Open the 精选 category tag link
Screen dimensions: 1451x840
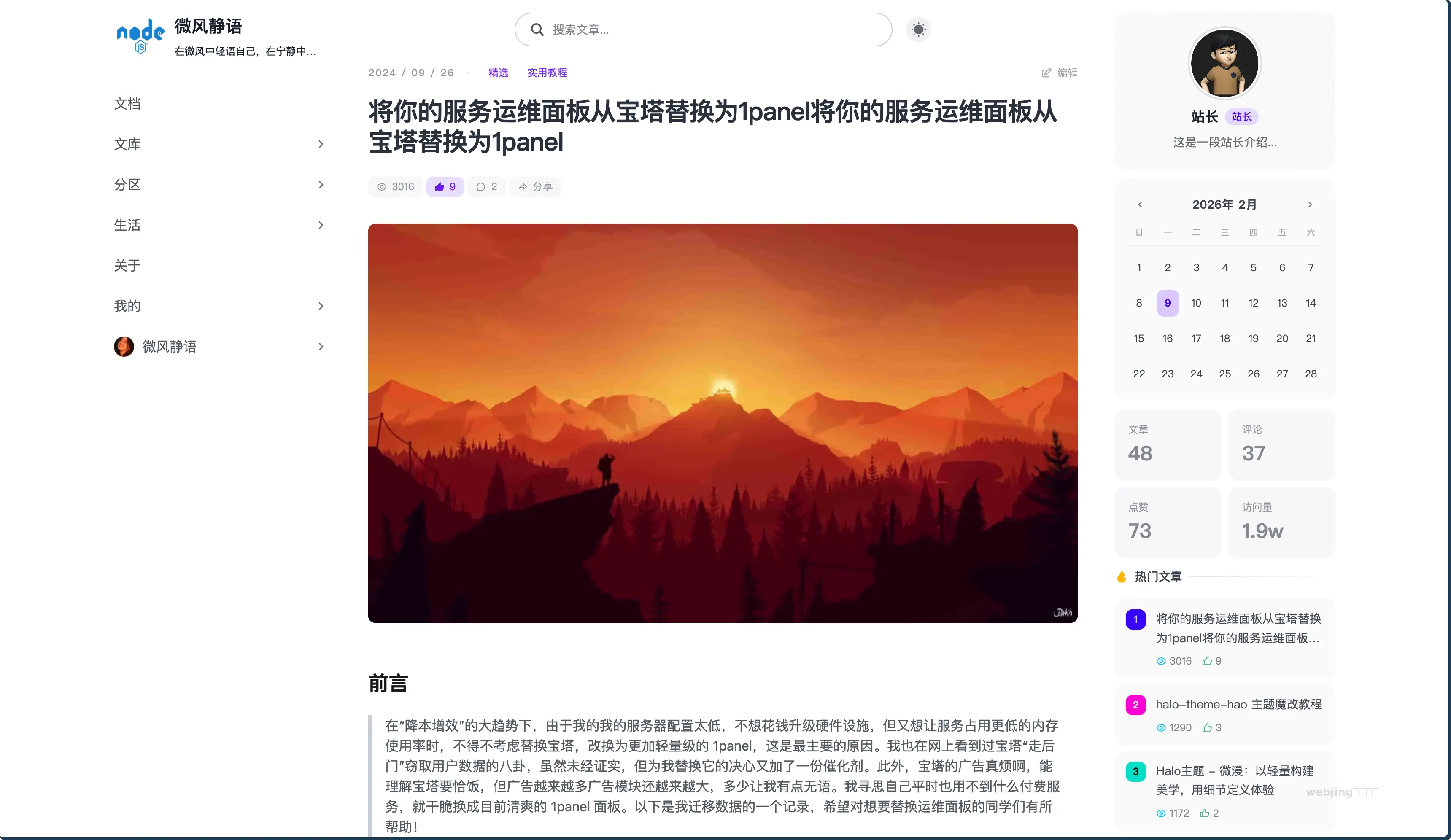tap(498, 73)
